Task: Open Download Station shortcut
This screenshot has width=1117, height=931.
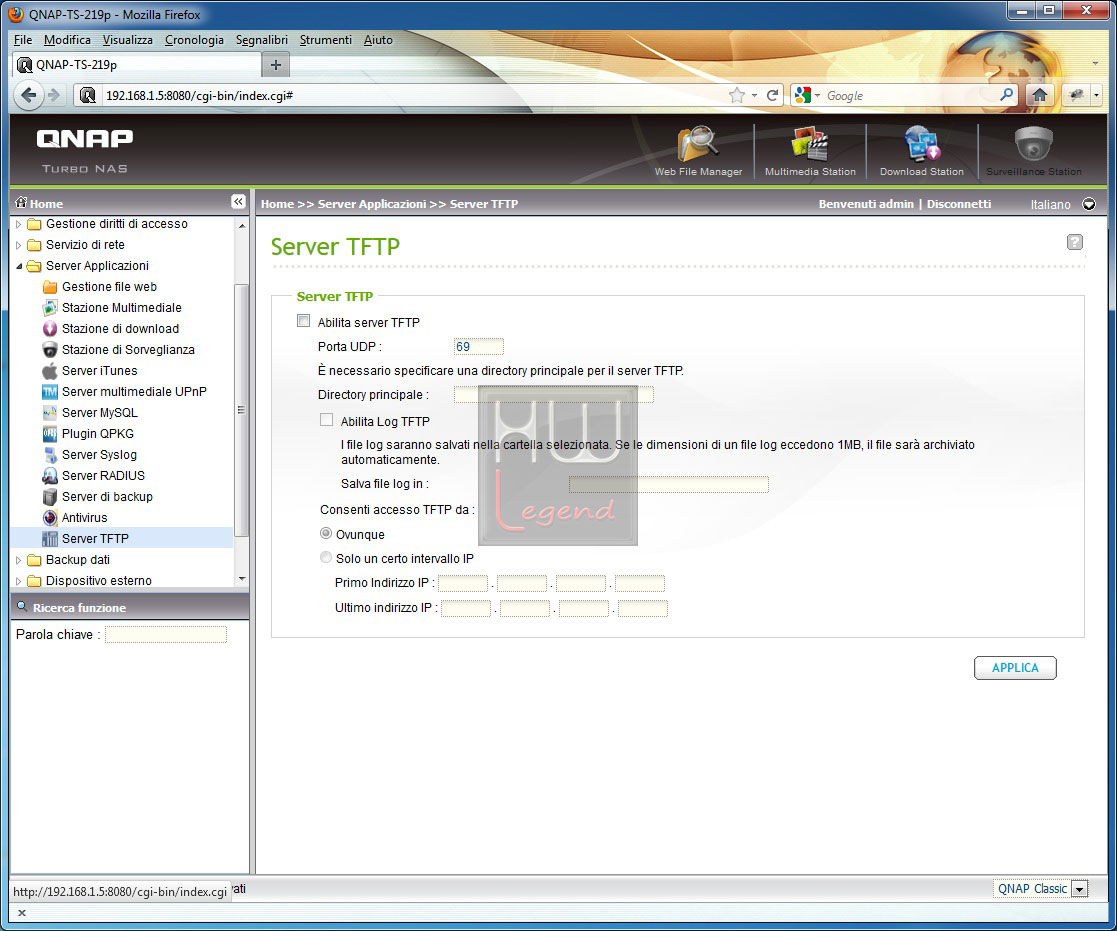Action: pyautogui.click(x=922, y=150)
